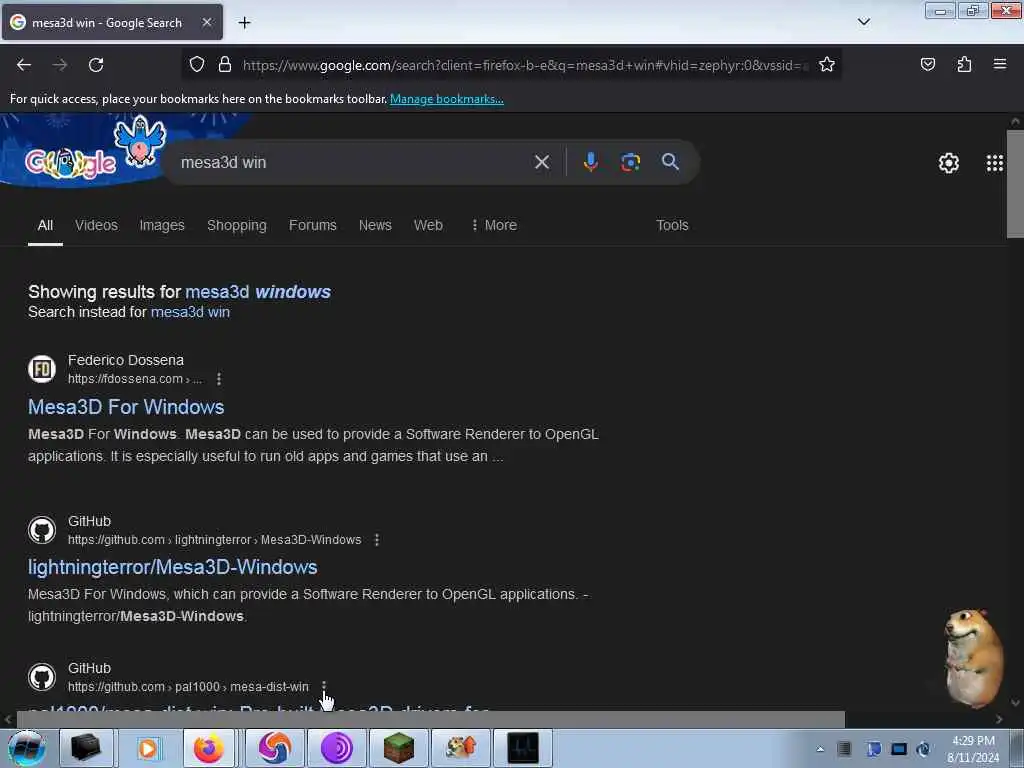Open the Save to Pocket button

tap(927, 65)
